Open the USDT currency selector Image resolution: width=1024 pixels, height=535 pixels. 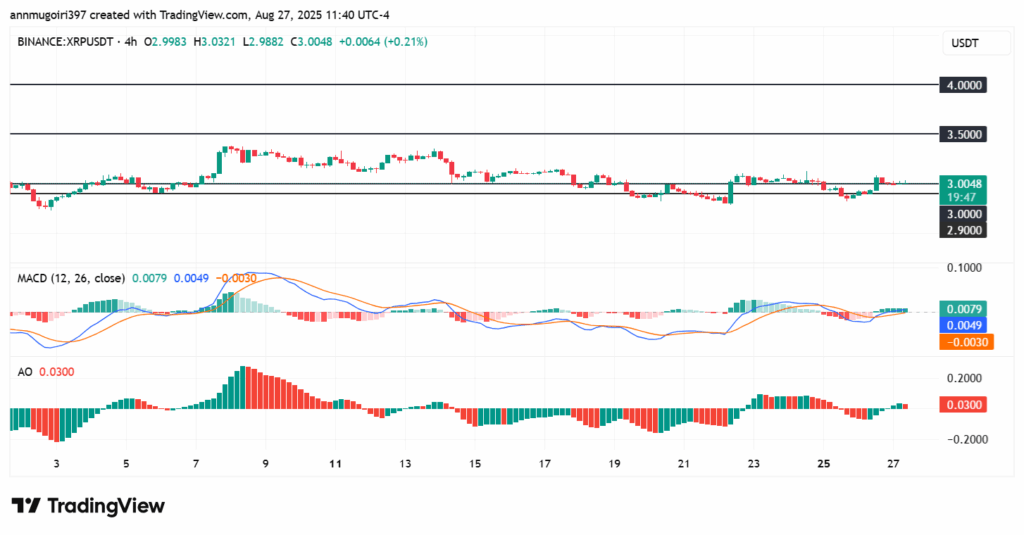(x=977, y=43)
